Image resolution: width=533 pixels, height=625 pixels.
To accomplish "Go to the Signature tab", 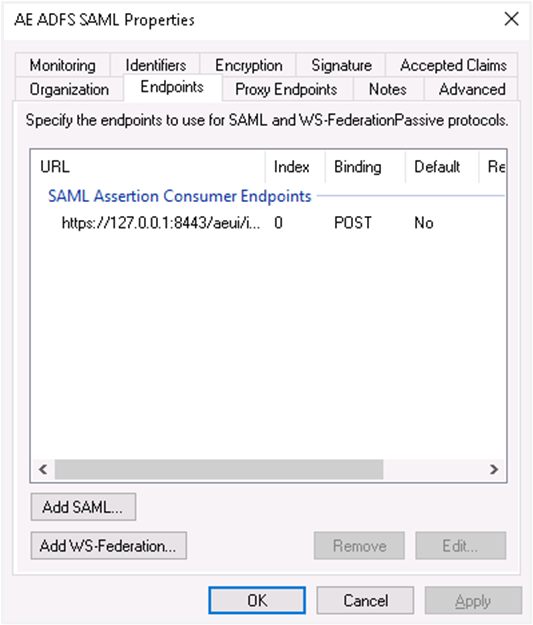I will 341,65.
